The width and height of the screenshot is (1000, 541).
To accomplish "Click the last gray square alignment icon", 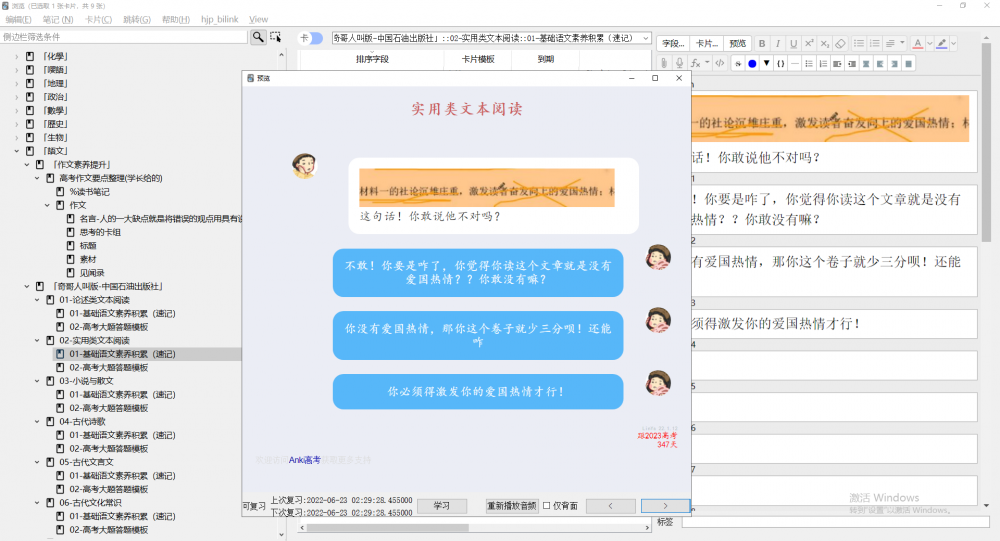I will (x=909, y=63).
